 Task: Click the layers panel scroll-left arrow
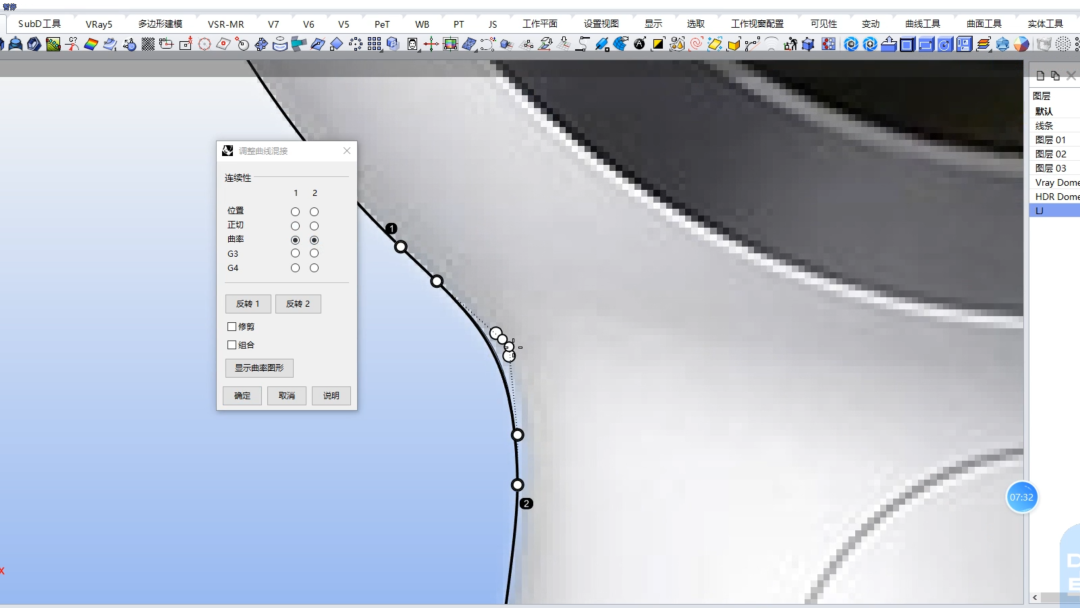pos(1035,598)
